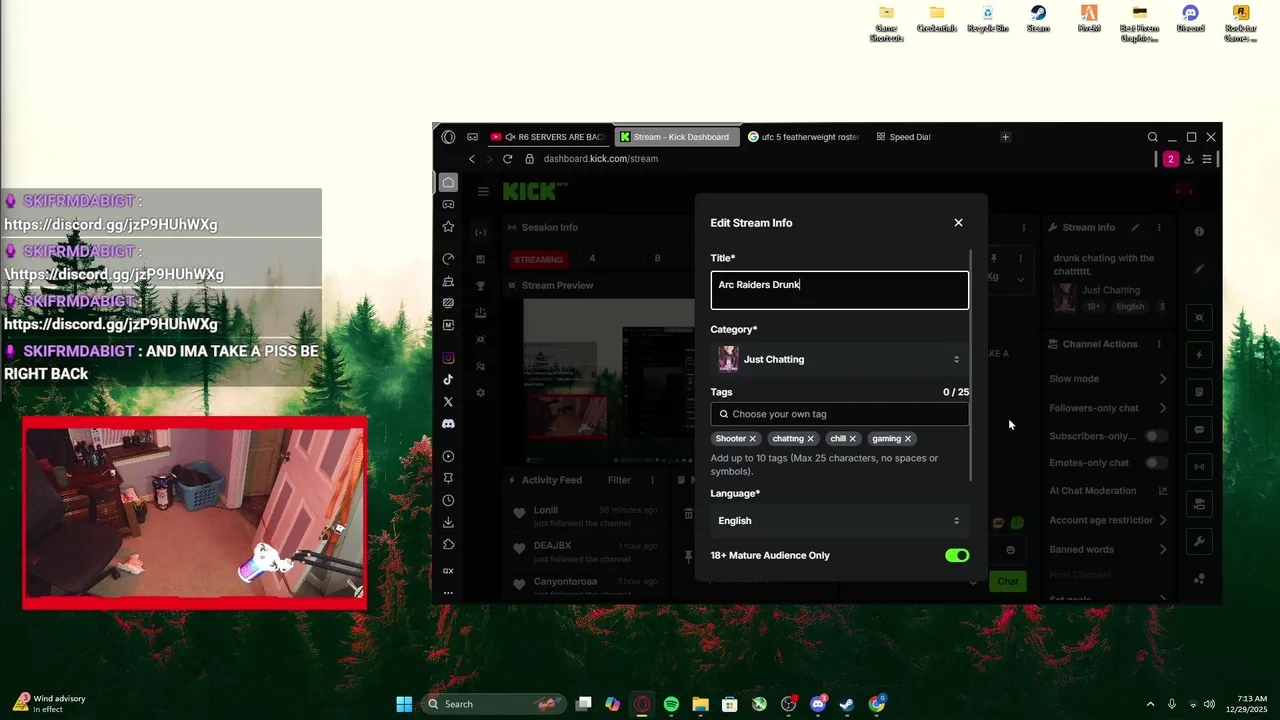Screen dimensions: 1280x720
Task: Switch to R6 SERVERS ARE BACK YouTube tab
Action: pyautogui.click(x=548, y=137)
